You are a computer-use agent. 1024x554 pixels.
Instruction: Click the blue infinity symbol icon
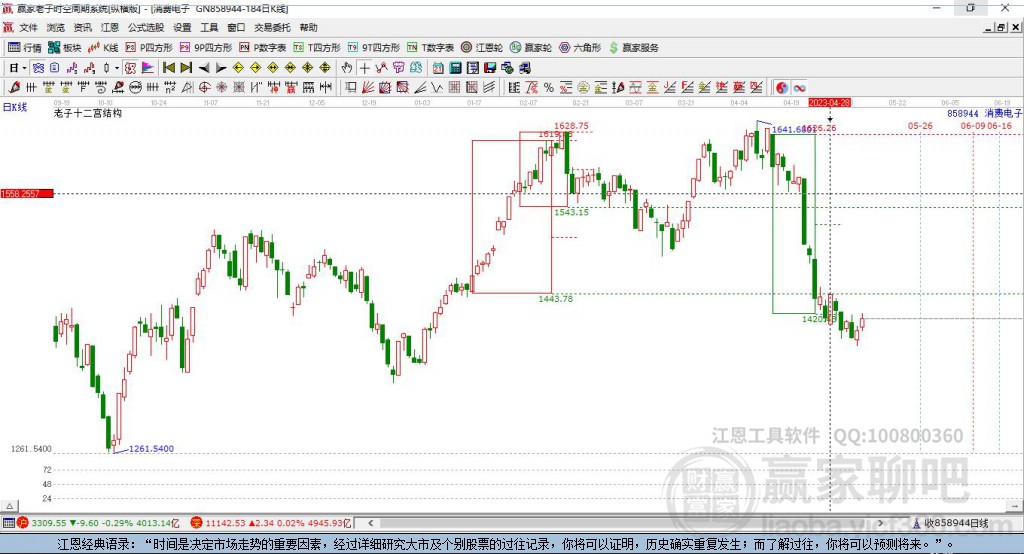tap(799, 88)
